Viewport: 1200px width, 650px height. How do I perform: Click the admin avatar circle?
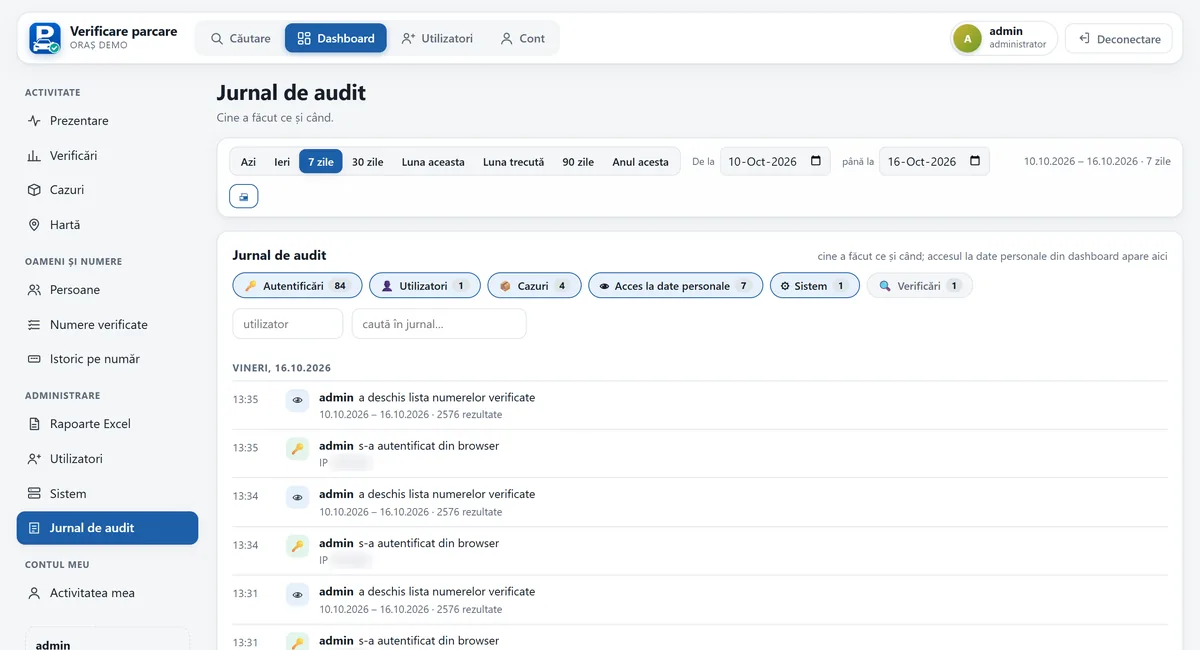pos(967,38)
